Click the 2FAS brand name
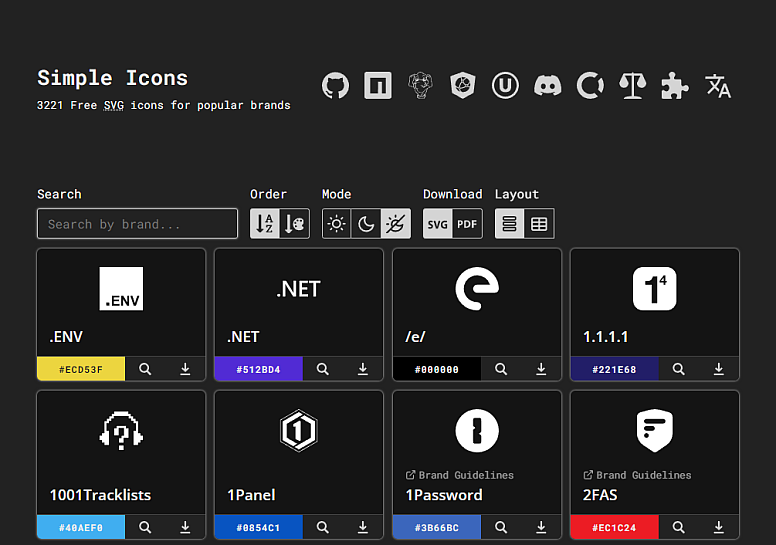 click(x=600, y=495)
